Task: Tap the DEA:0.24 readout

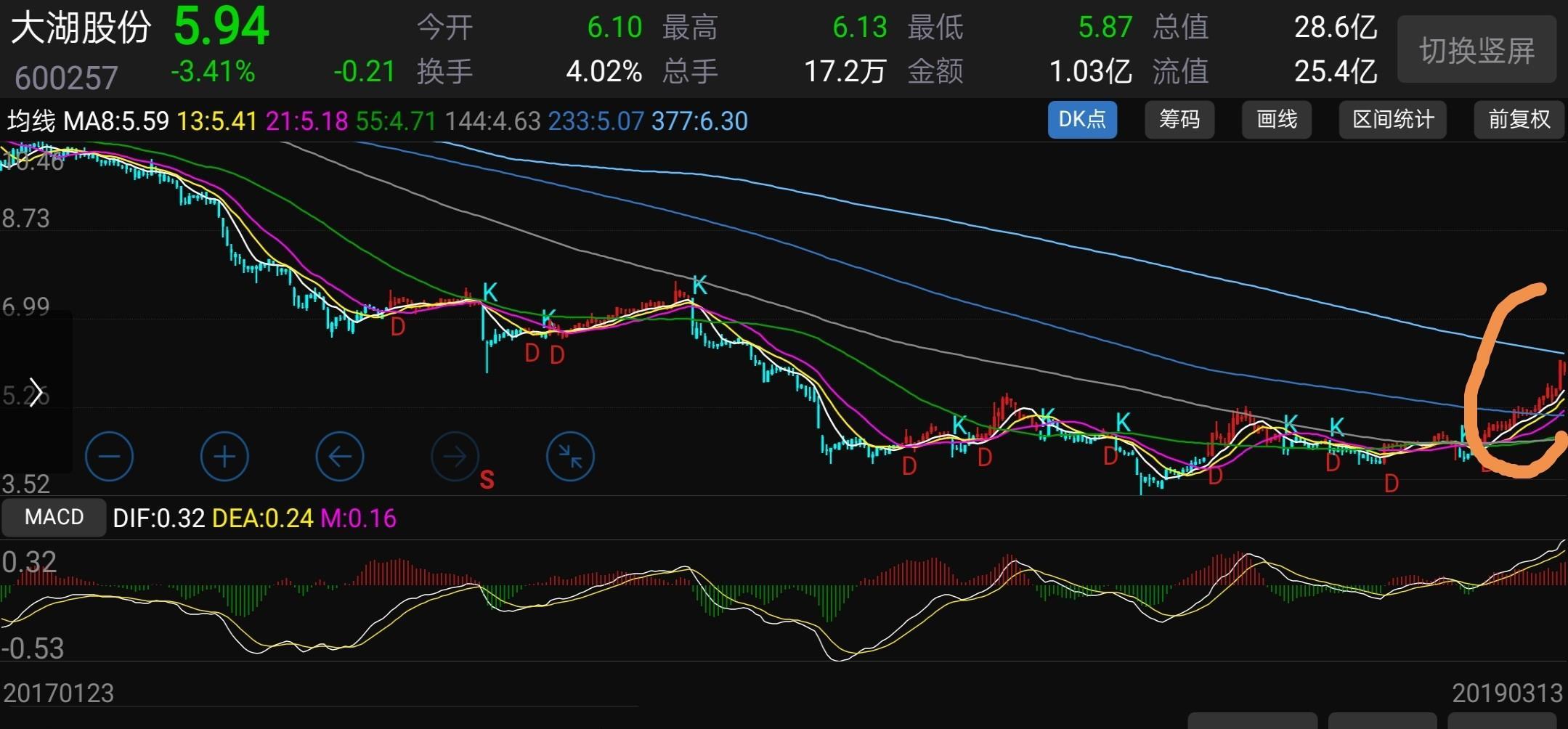Action: 262,518
